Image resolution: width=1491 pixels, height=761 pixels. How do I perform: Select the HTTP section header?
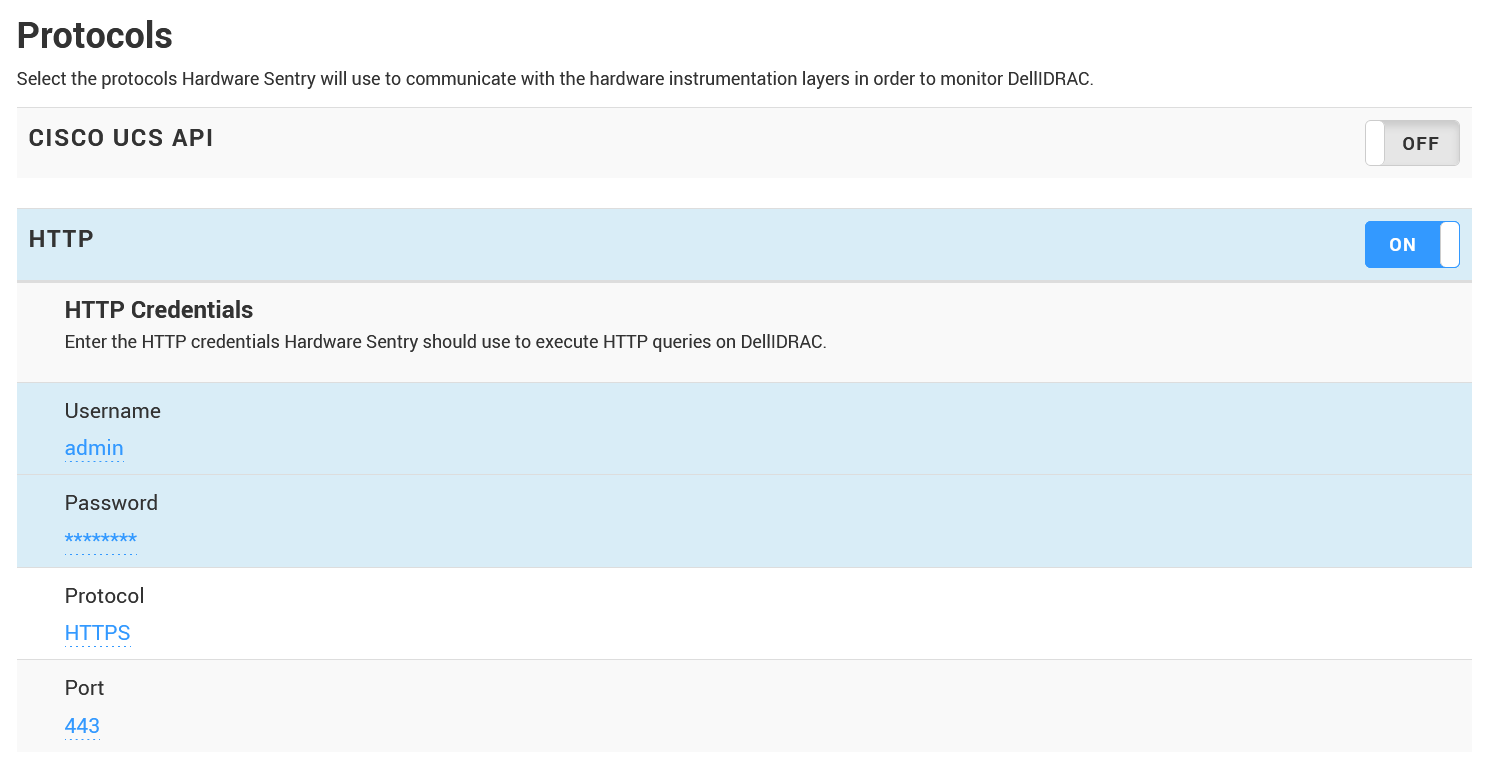[x=61, y=238]
